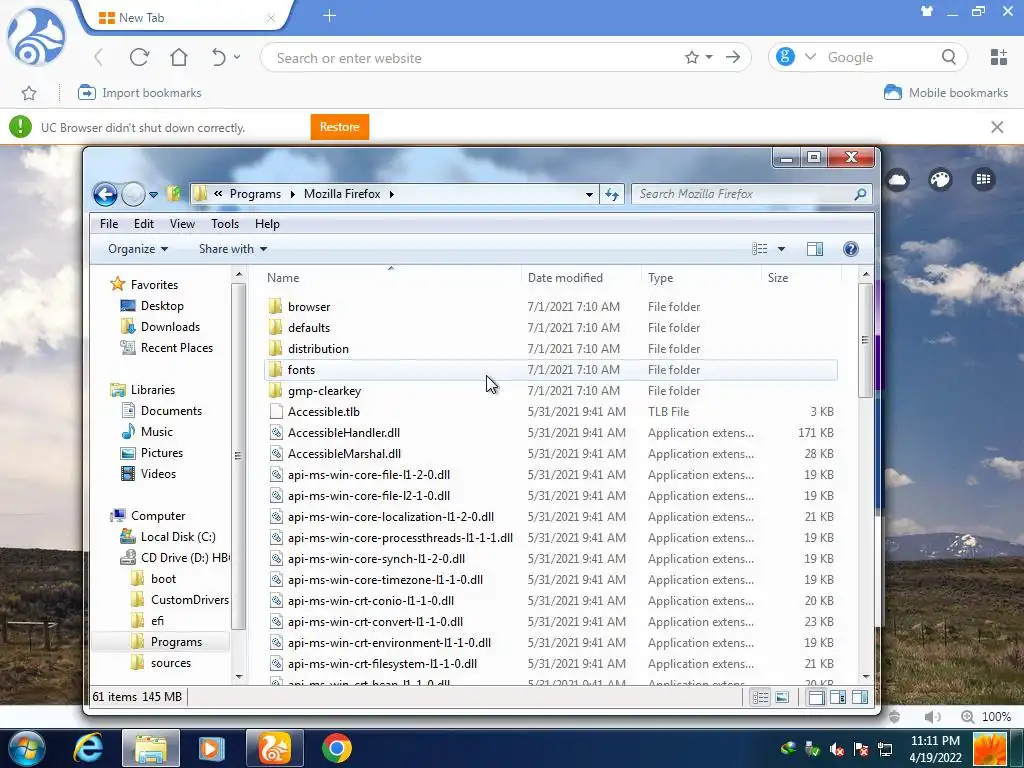1024x768 pixels.
Task: Open the File menu
Action: coord(109,223)
